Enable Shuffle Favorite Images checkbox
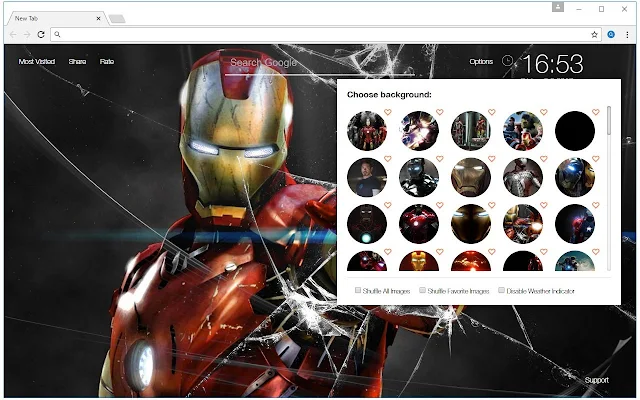Viewport: 640px width, 400px height. point(422,290)
